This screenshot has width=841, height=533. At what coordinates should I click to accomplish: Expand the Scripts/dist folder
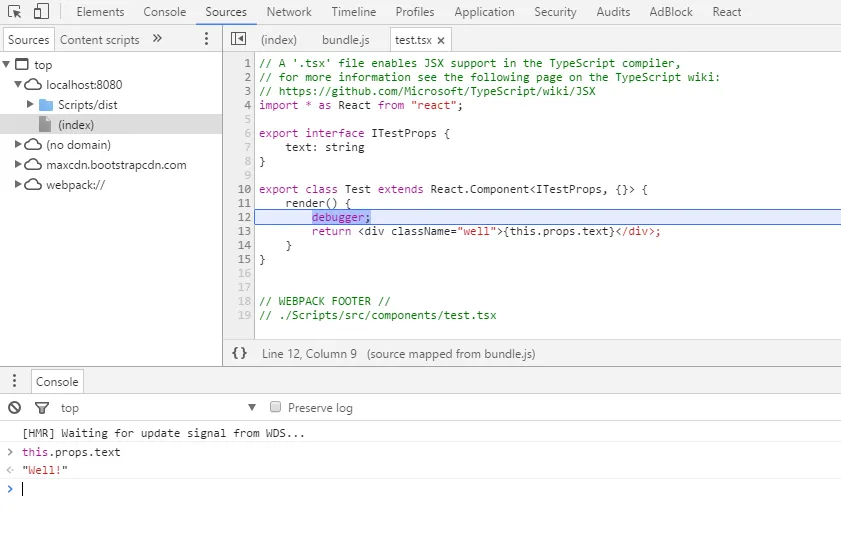tap(30, 104)
